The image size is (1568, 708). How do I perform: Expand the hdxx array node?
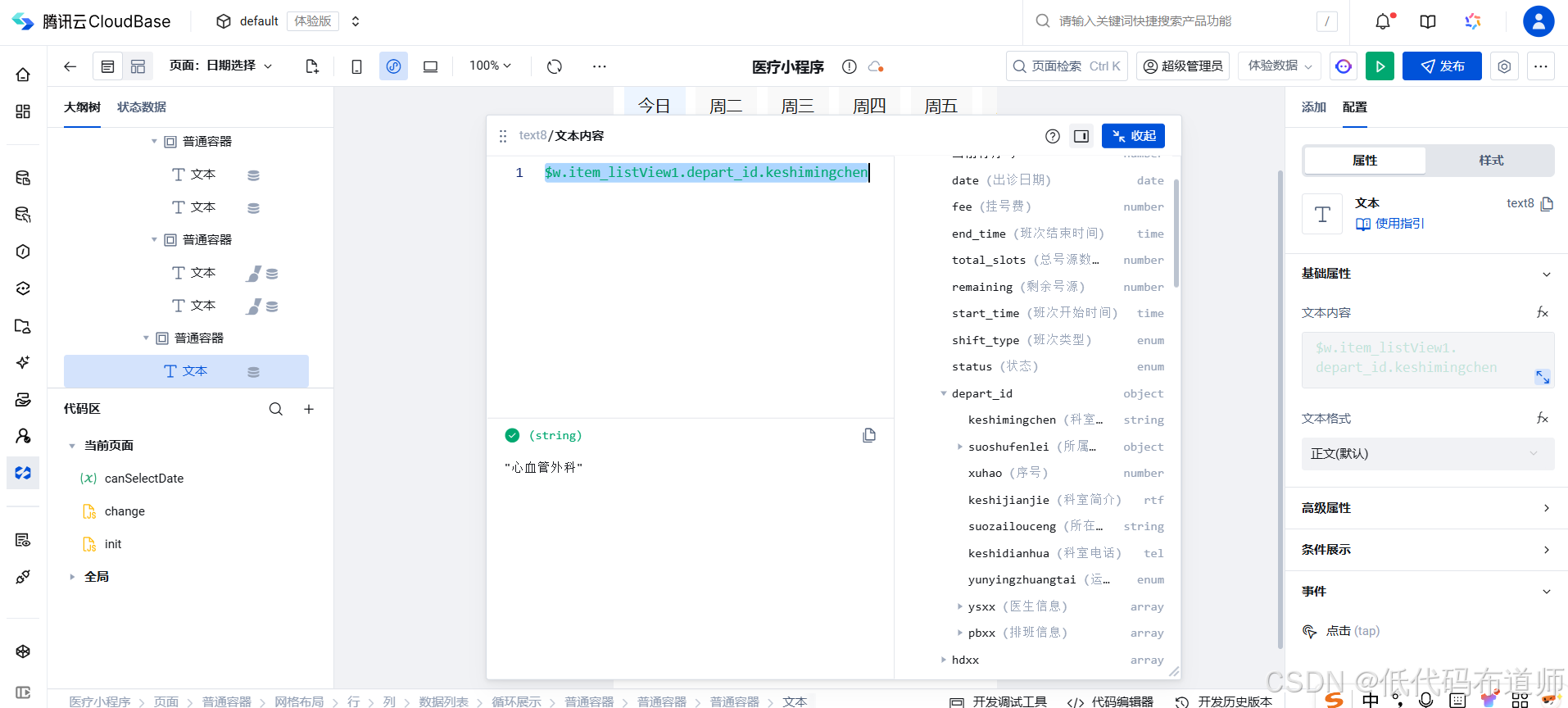click(944, 660)
